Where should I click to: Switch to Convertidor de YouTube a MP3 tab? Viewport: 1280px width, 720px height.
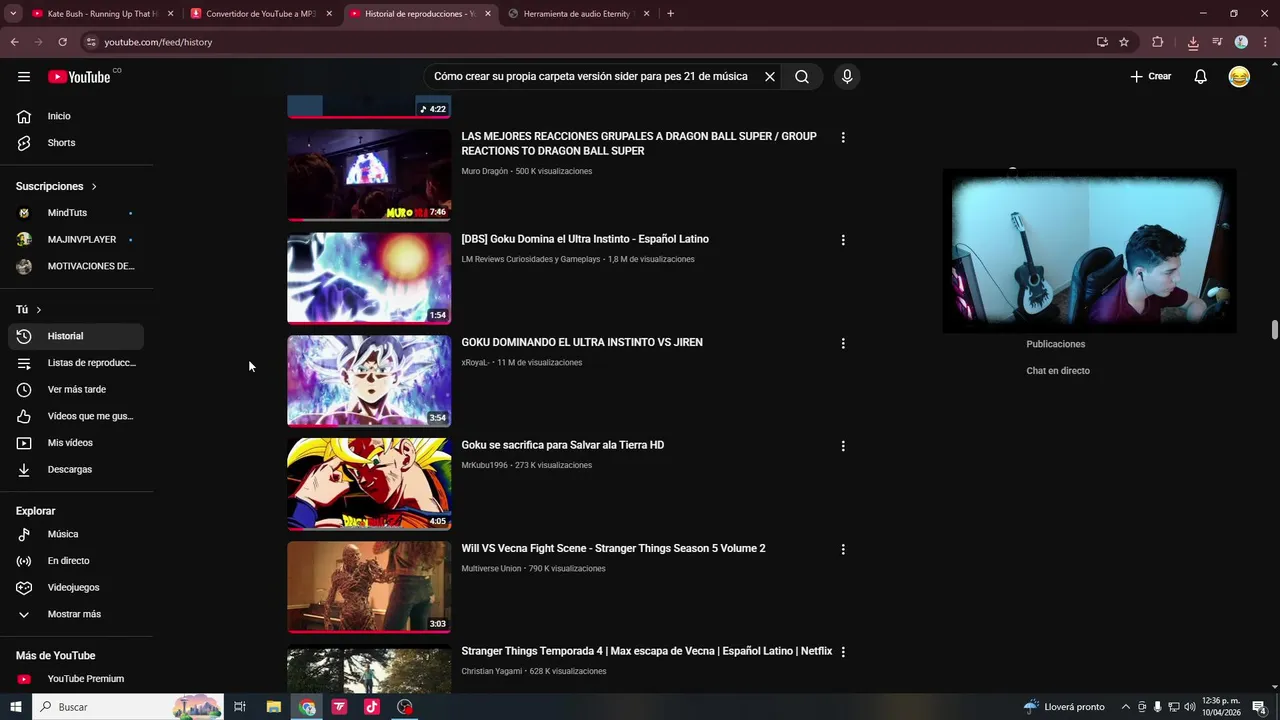261,14
